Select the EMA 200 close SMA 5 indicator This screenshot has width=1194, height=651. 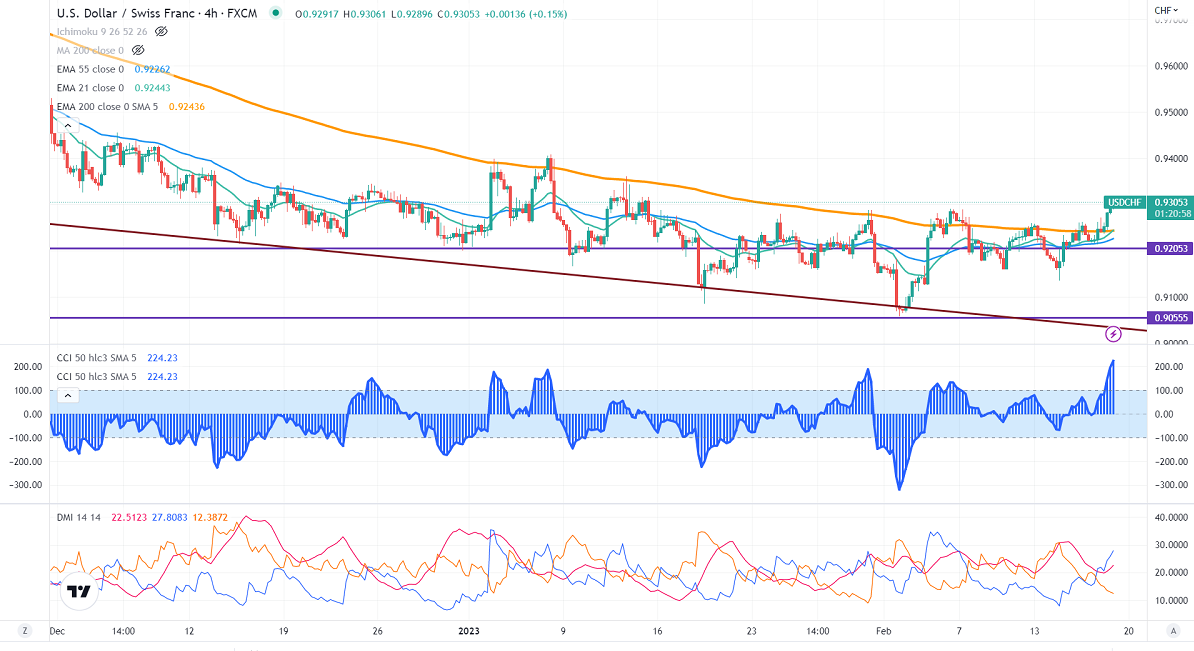coord(110,106)
